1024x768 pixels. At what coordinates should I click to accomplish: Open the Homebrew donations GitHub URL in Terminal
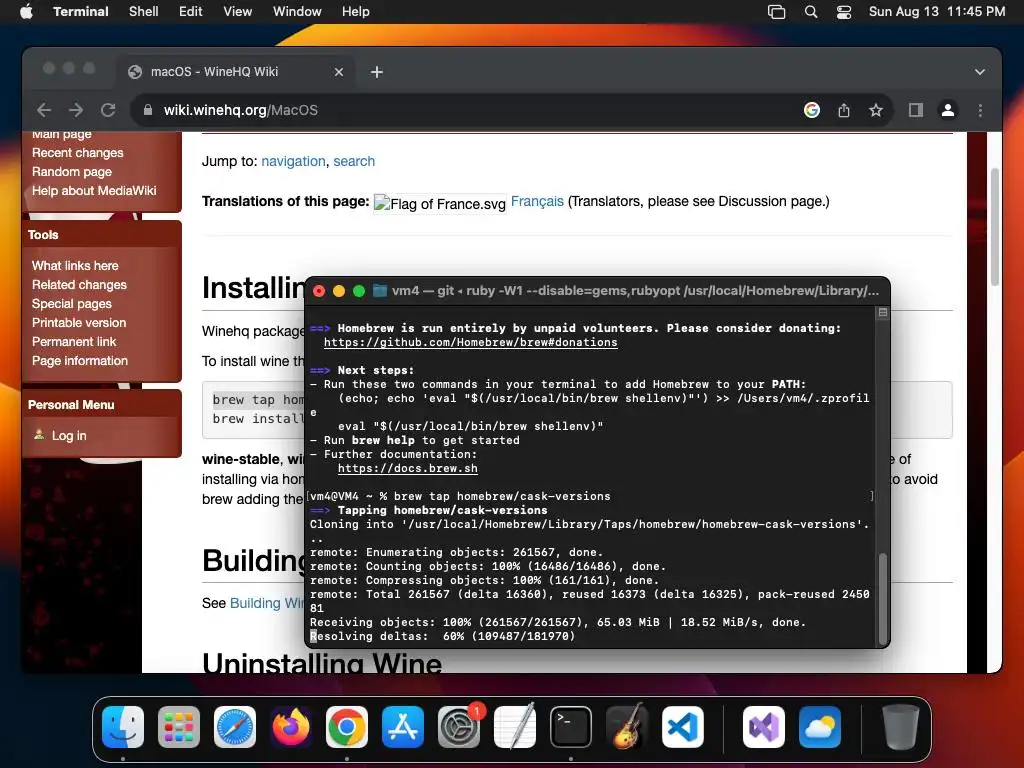[x=470, y=342]
